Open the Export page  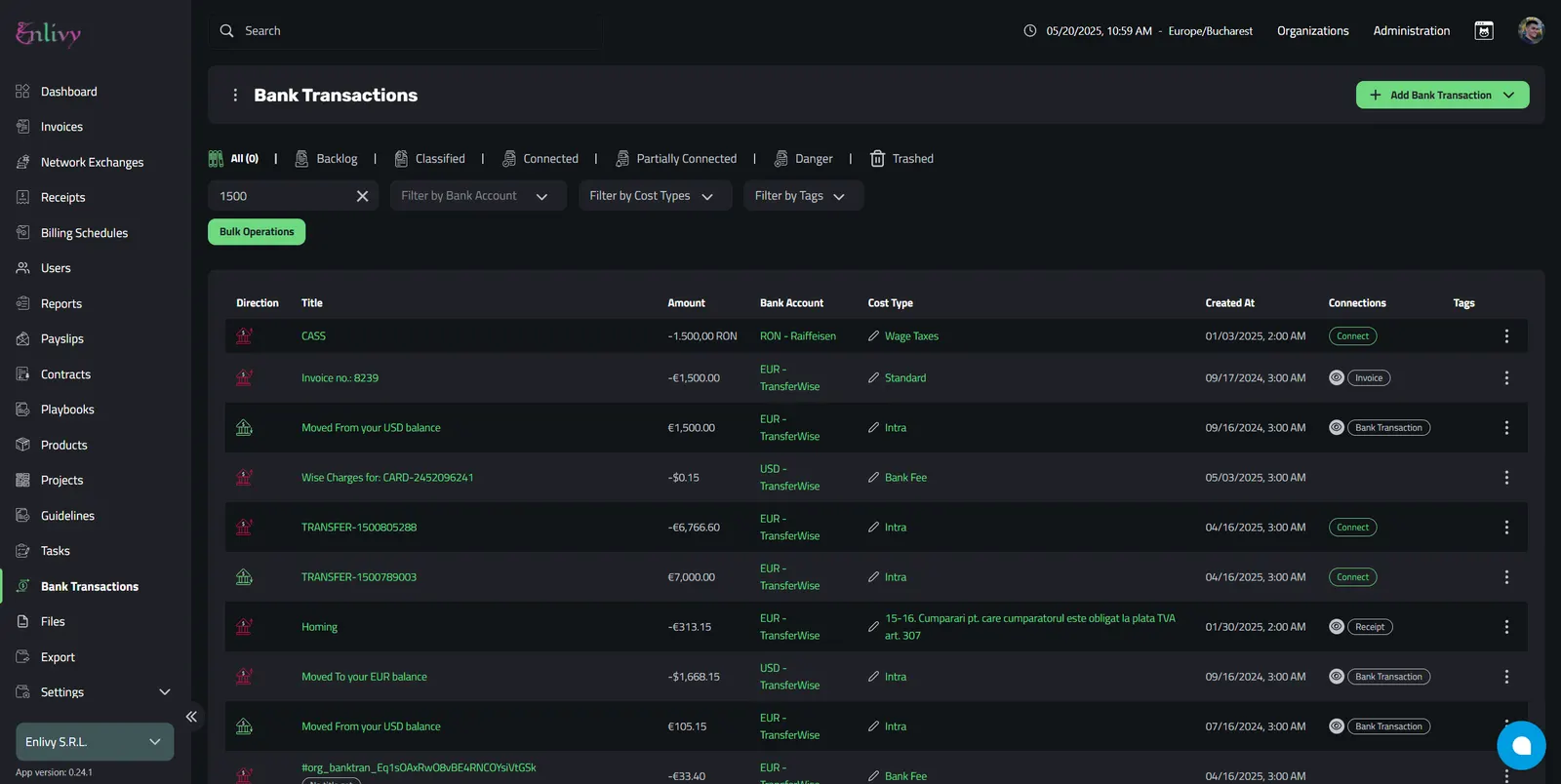pos(58,657)
